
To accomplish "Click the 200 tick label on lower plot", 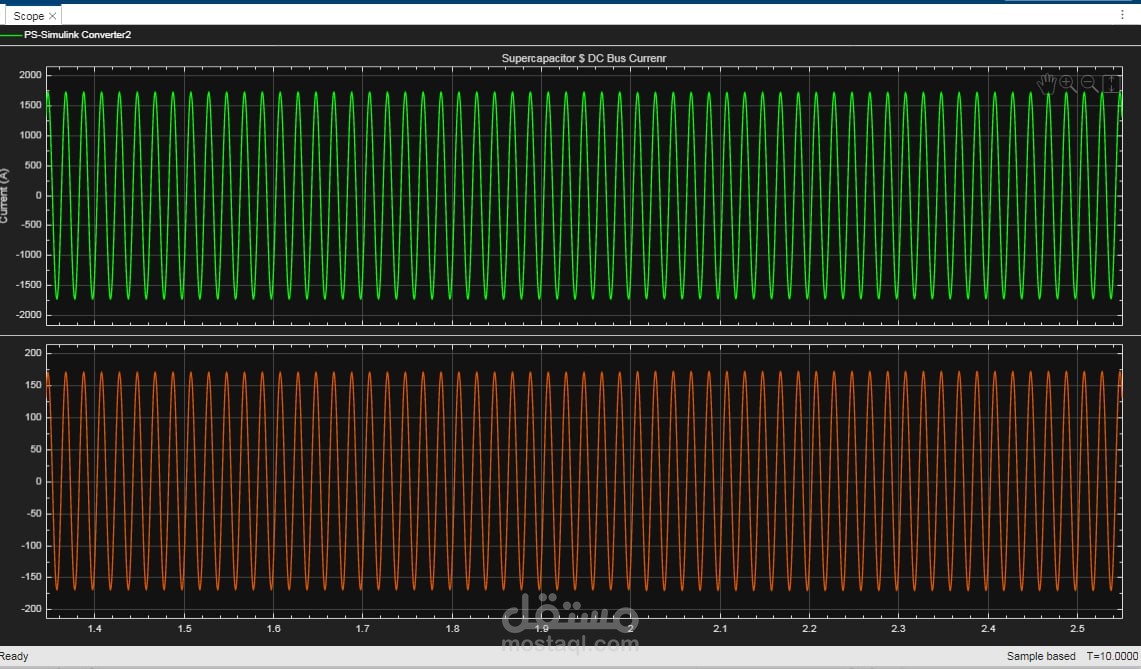I will click(33, 352).
